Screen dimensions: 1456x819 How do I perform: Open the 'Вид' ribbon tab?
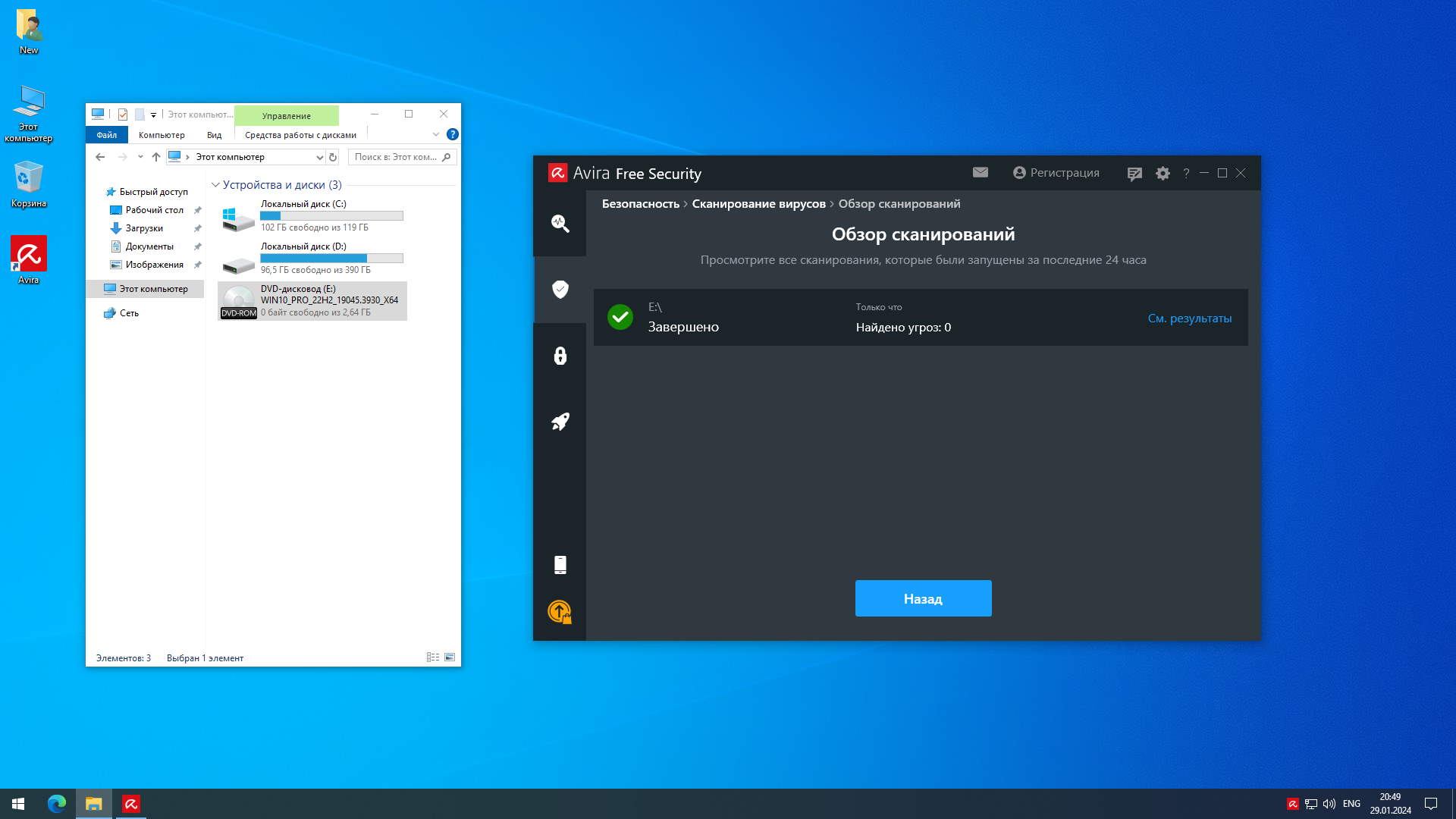(214, 135)
